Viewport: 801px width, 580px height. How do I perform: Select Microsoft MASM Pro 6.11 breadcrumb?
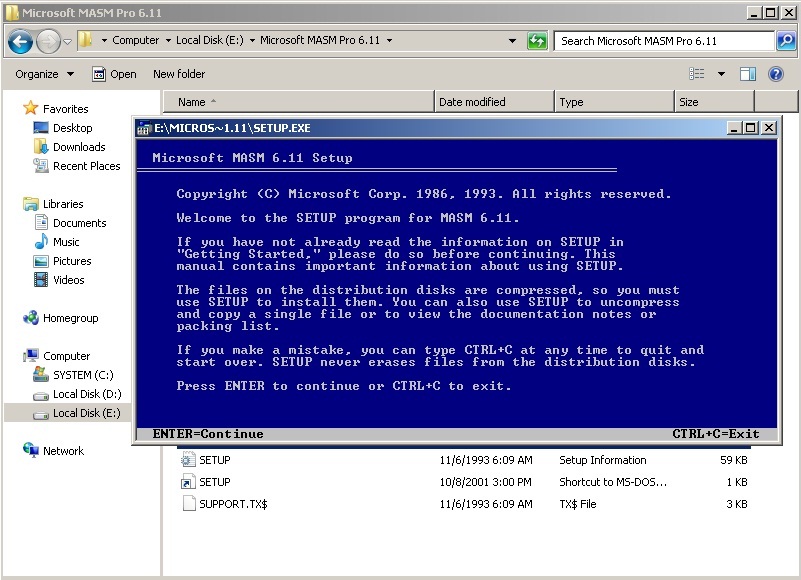(x=320, y=40)
